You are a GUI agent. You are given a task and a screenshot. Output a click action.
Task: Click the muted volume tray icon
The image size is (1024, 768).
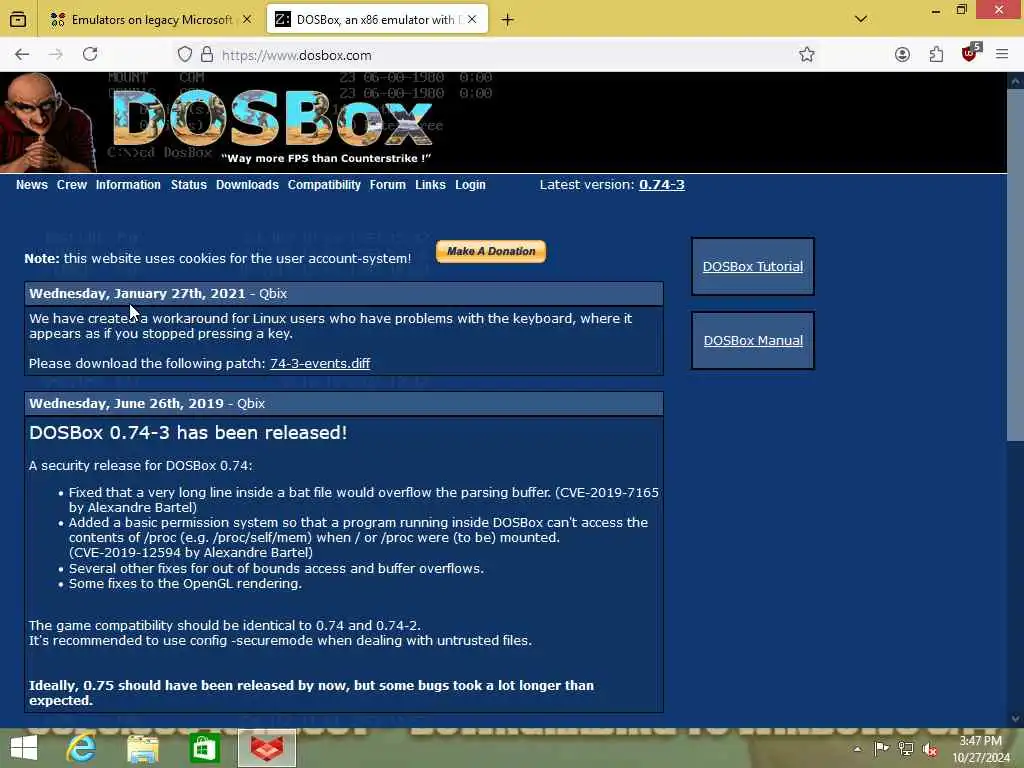click(930, 749)
